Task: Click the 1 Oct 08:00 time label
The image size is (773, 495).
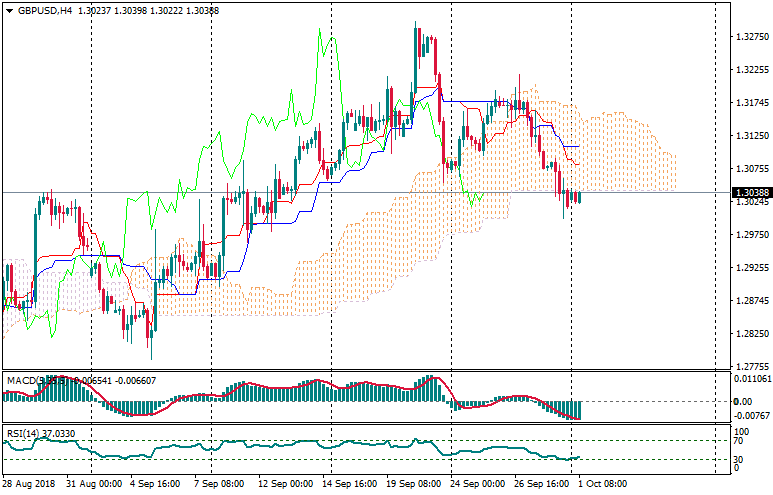Action: click(602, 483)
